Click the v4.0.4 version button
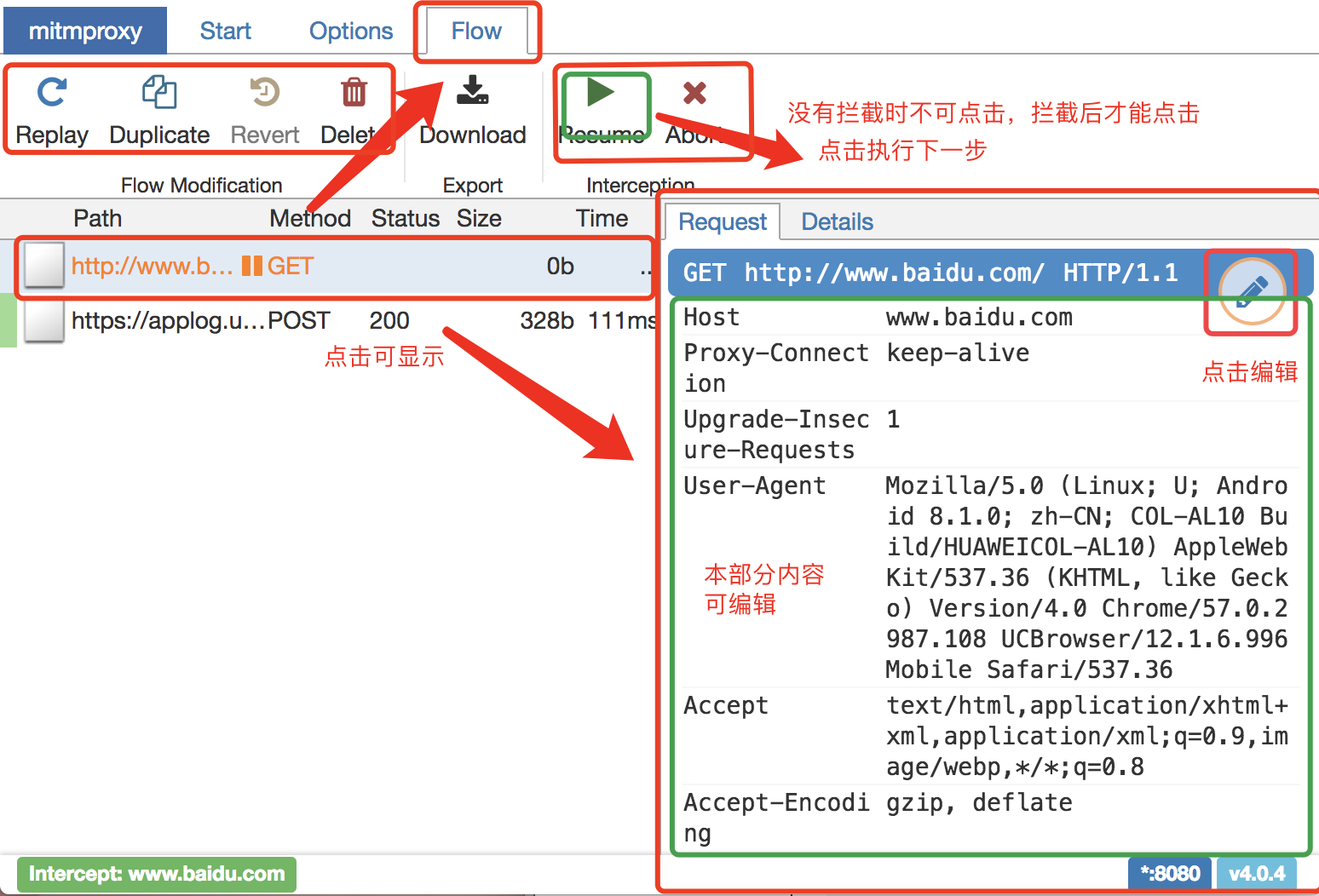The image size is (1319, 896). point(1259,873)
